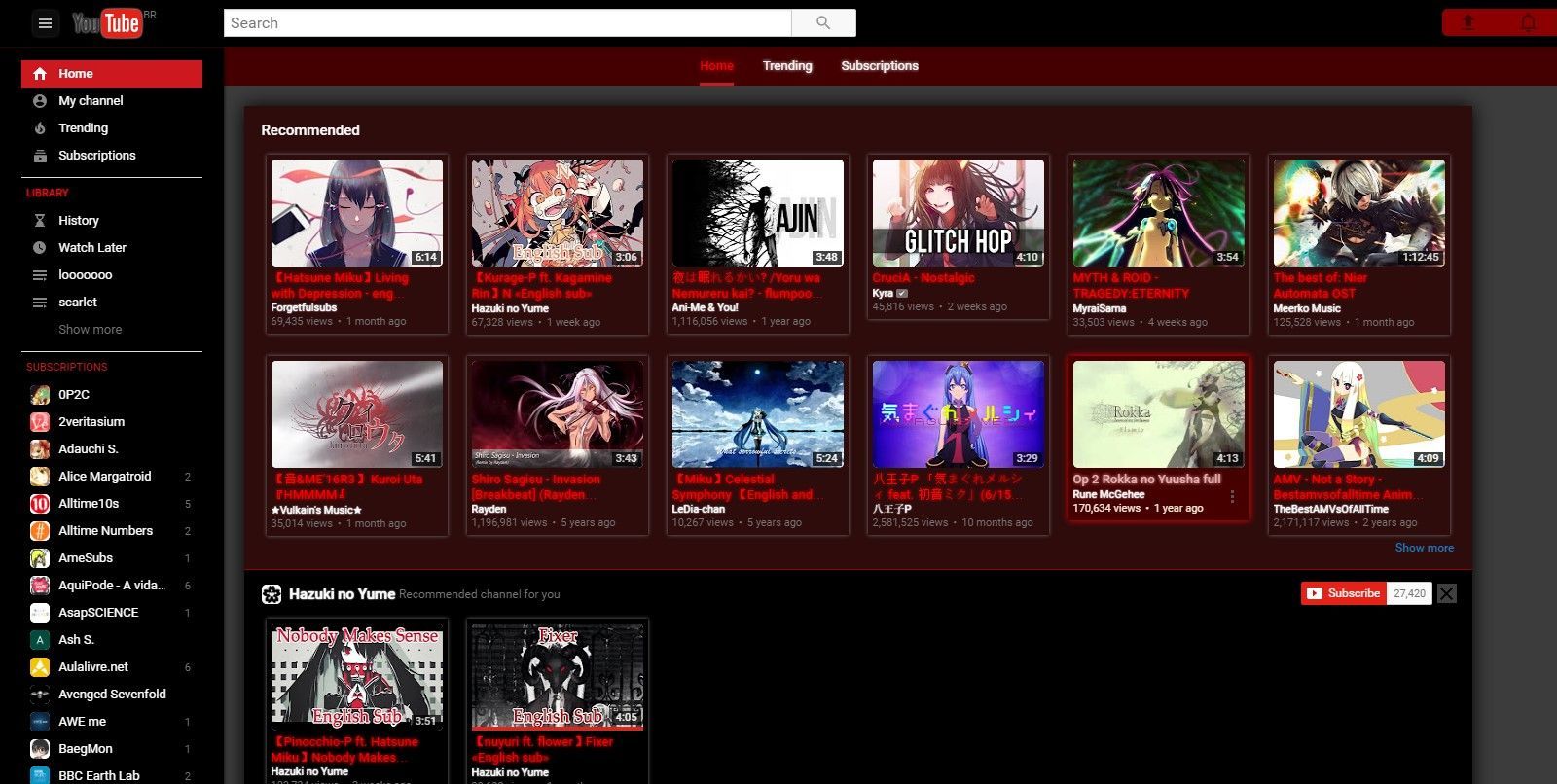Open the Avenged Sevenfold channel avatar
This screenshot has width=1557, height=784.
[x=40, y=695]
